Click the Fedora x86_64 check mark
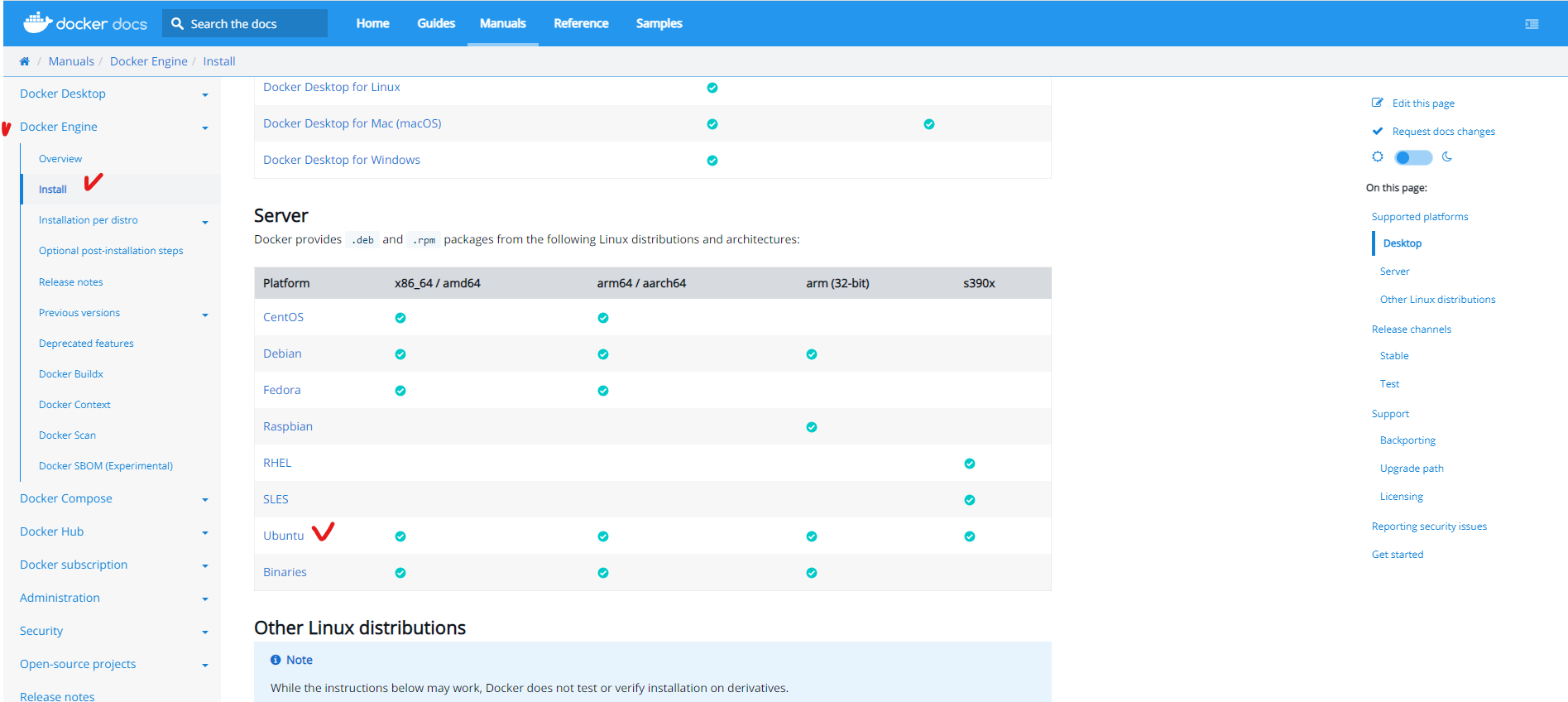 click(x=400, y=391)
